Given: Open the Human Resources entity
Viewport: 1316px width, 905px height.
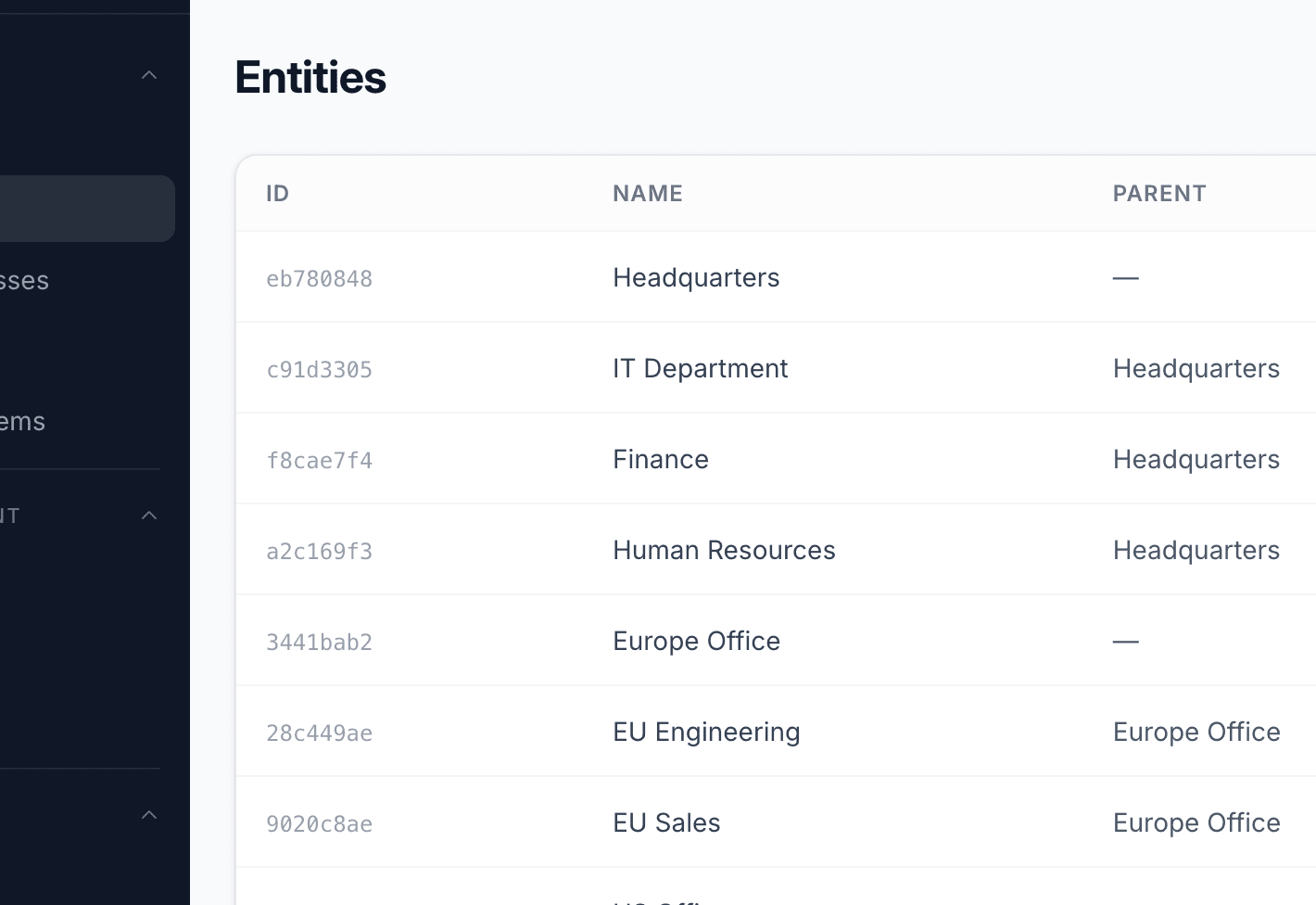Looking at the screenshot, I should (723, 549).
